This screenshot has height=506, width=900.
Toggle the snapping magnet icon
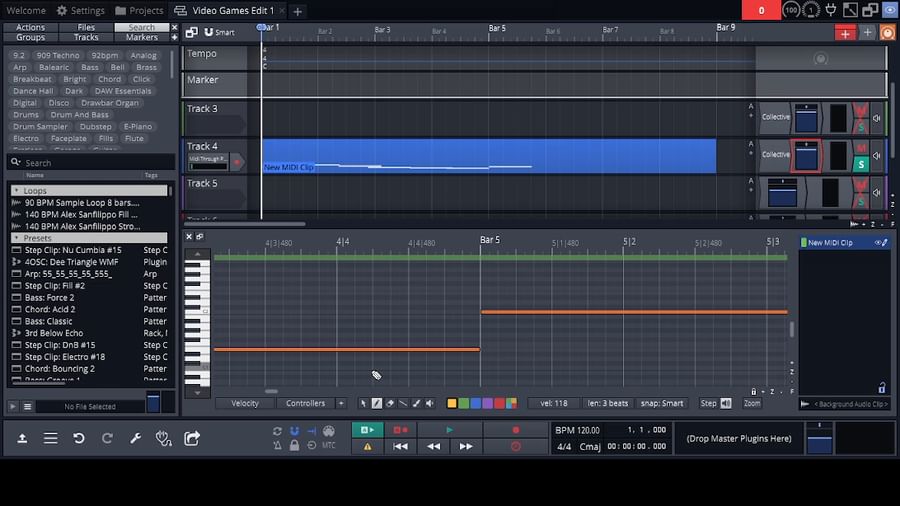click(294, 431)
